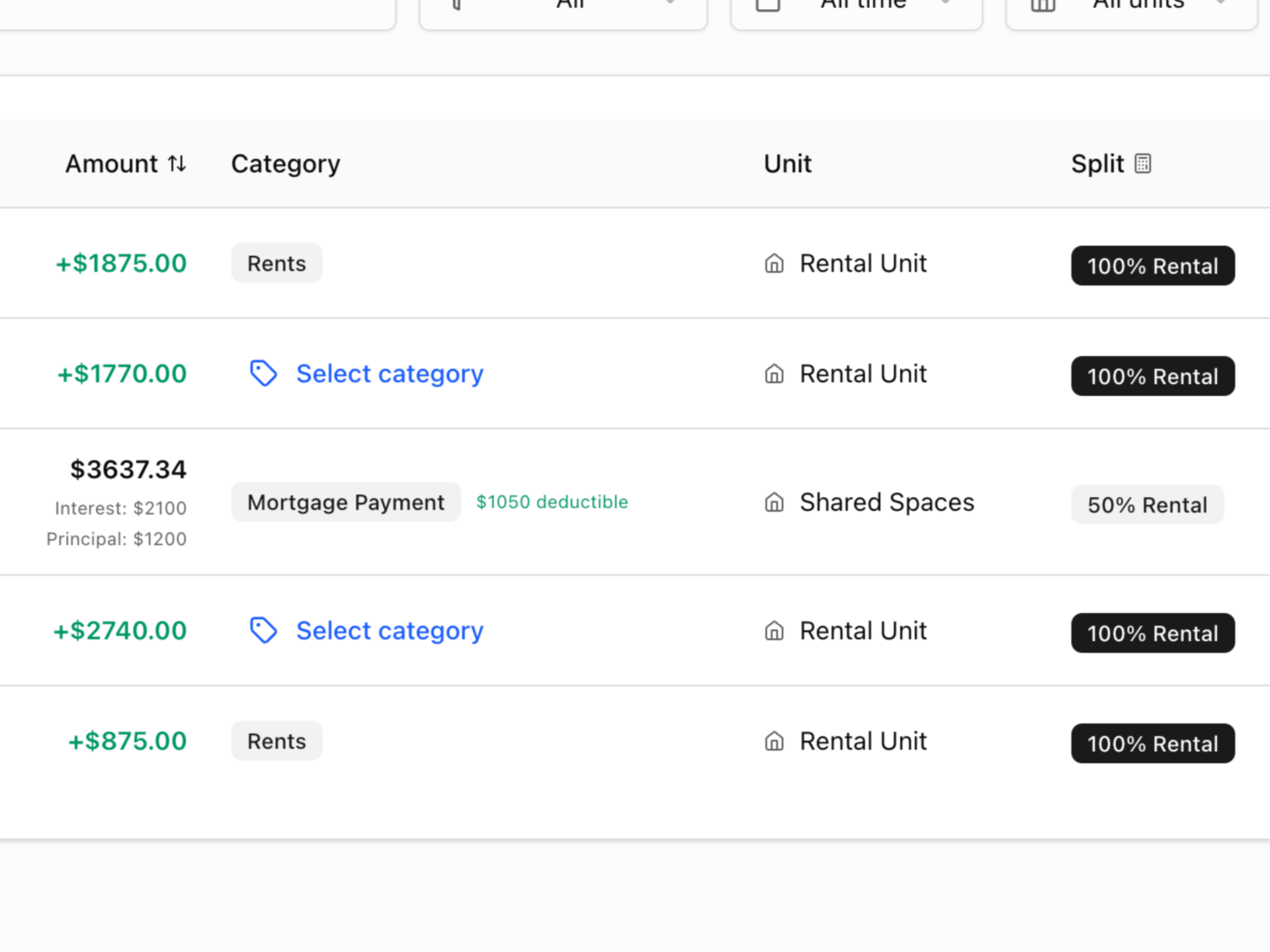Click the Mortgage Payment category badge

tap(345, 502)
